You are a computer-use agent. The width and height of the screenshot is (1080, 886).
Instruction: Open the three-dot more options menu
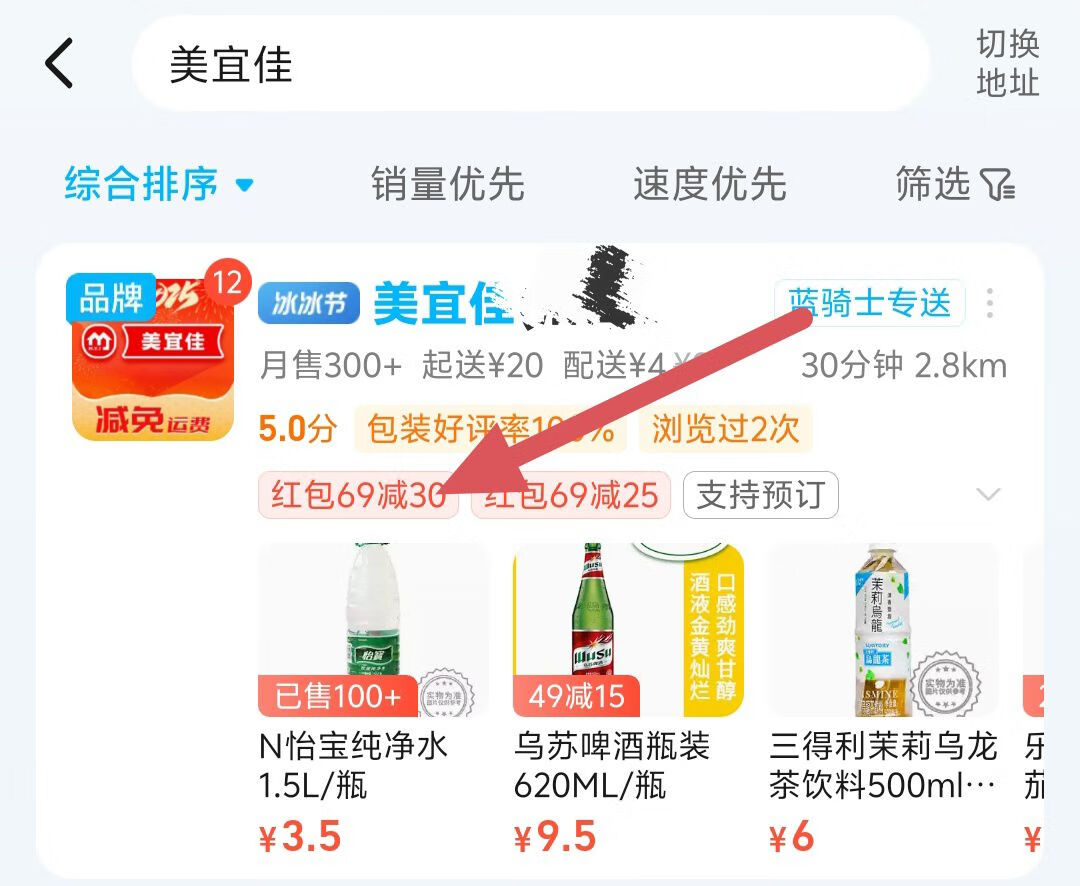click(990, 303)
